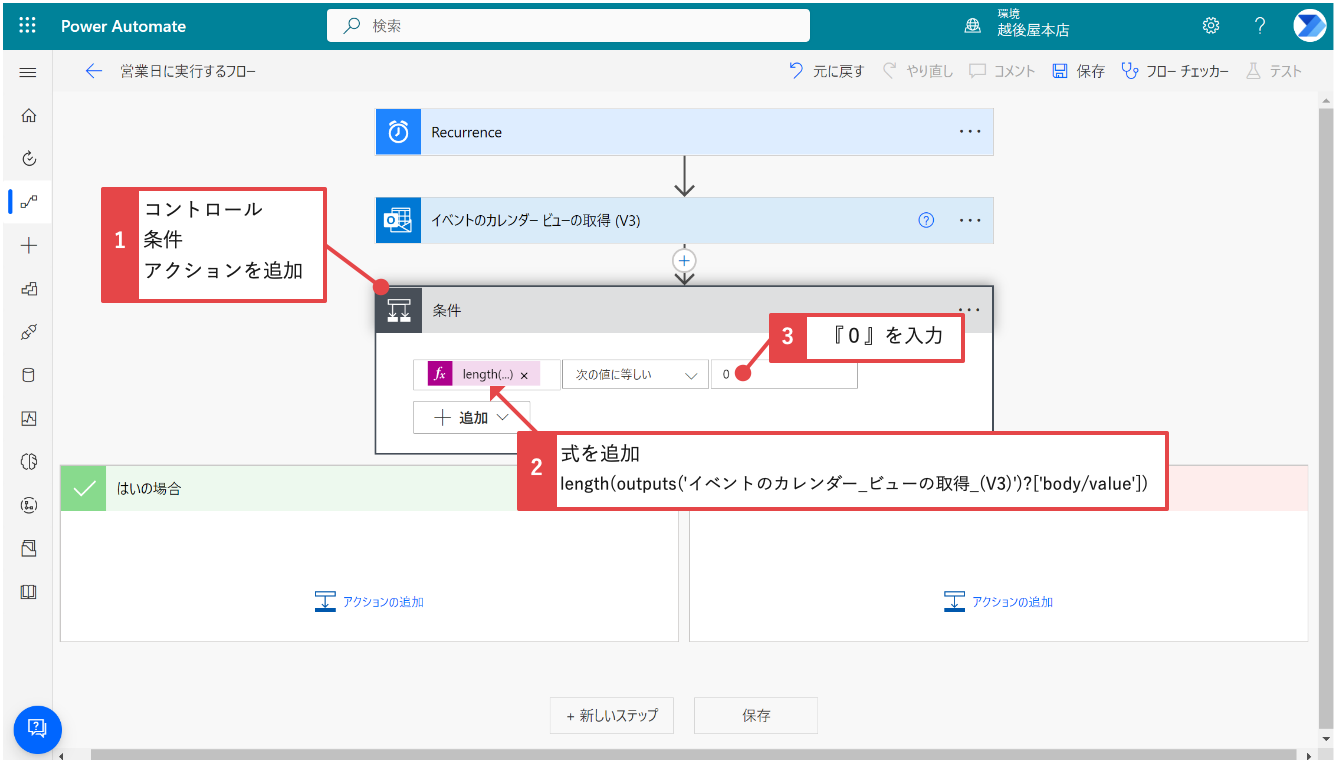Open the app launcher waffle icon
Viewport: 1334px width, 760px height.
coord(27,25)
